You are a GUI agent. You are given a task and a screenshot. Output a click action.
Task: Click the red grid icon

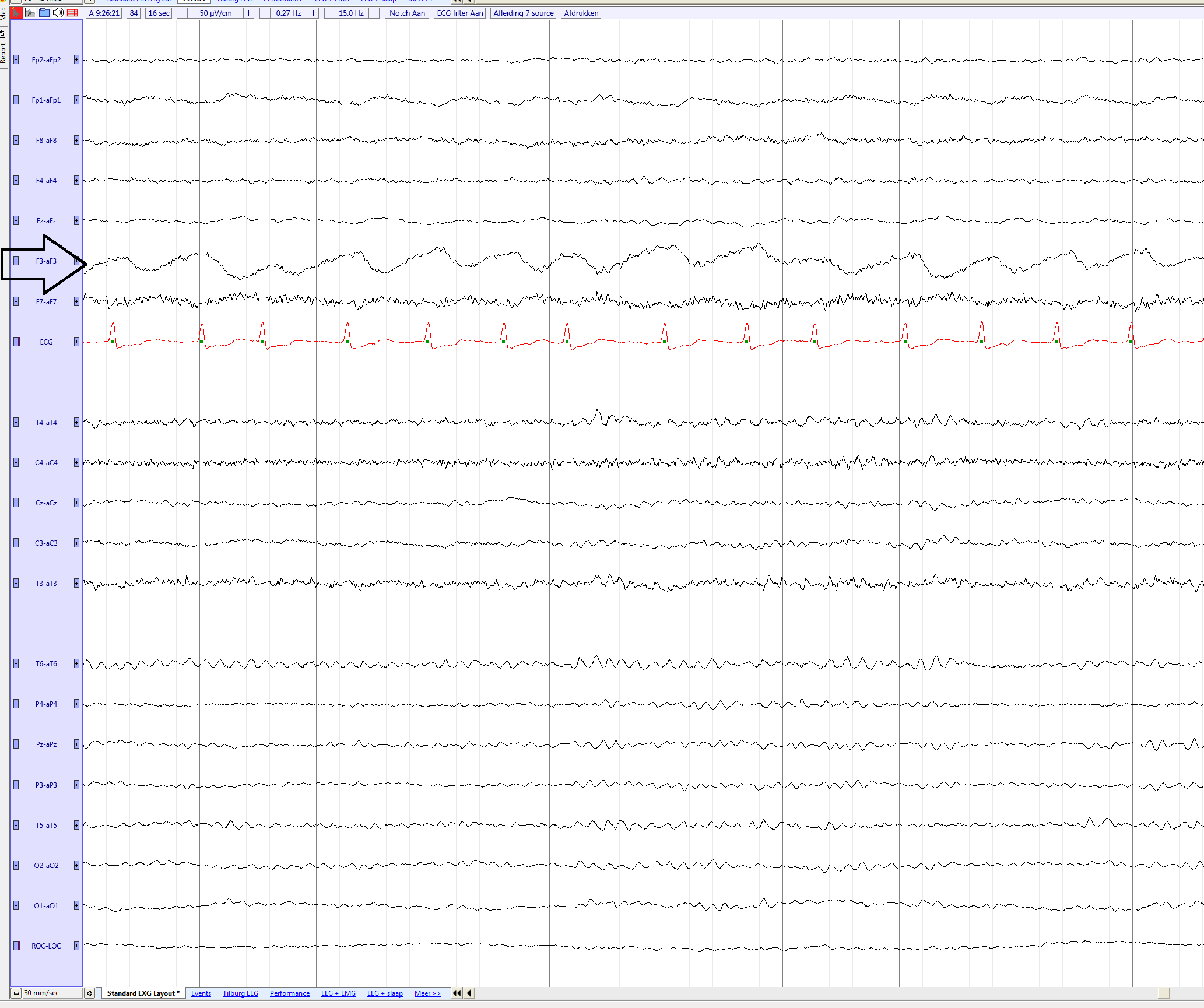(72, 13)
